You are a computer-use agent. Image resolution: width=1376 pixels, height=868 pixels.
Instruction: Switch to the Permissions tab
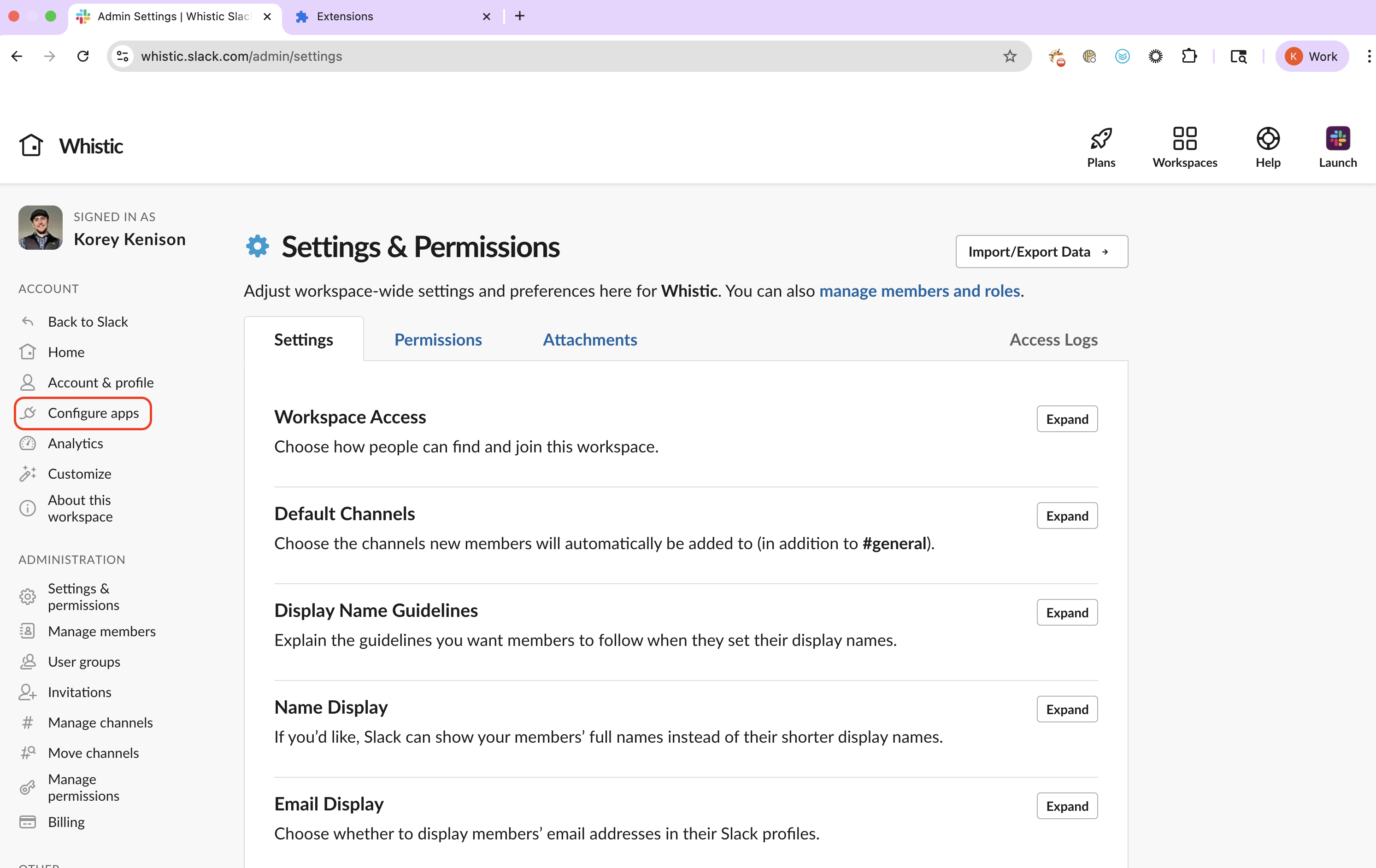(x=438, y=340)
